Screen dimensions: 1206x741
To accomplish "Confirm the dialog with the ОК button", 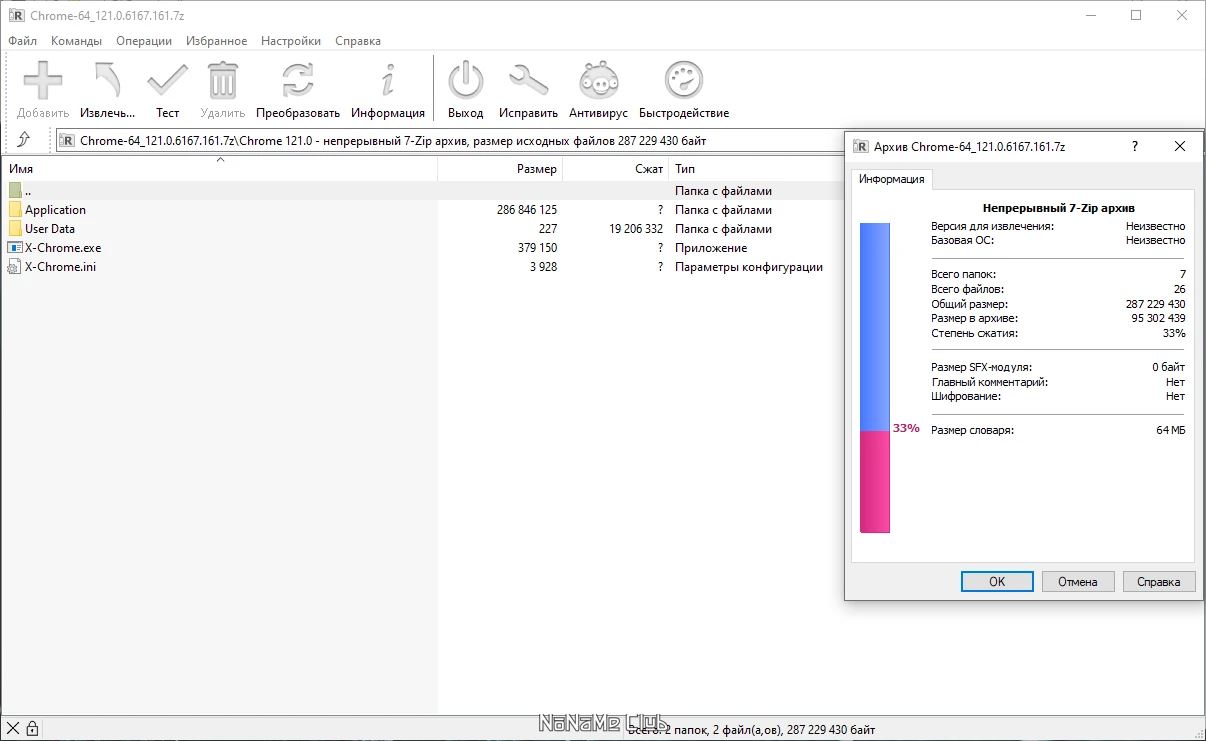I will (997, 581).
